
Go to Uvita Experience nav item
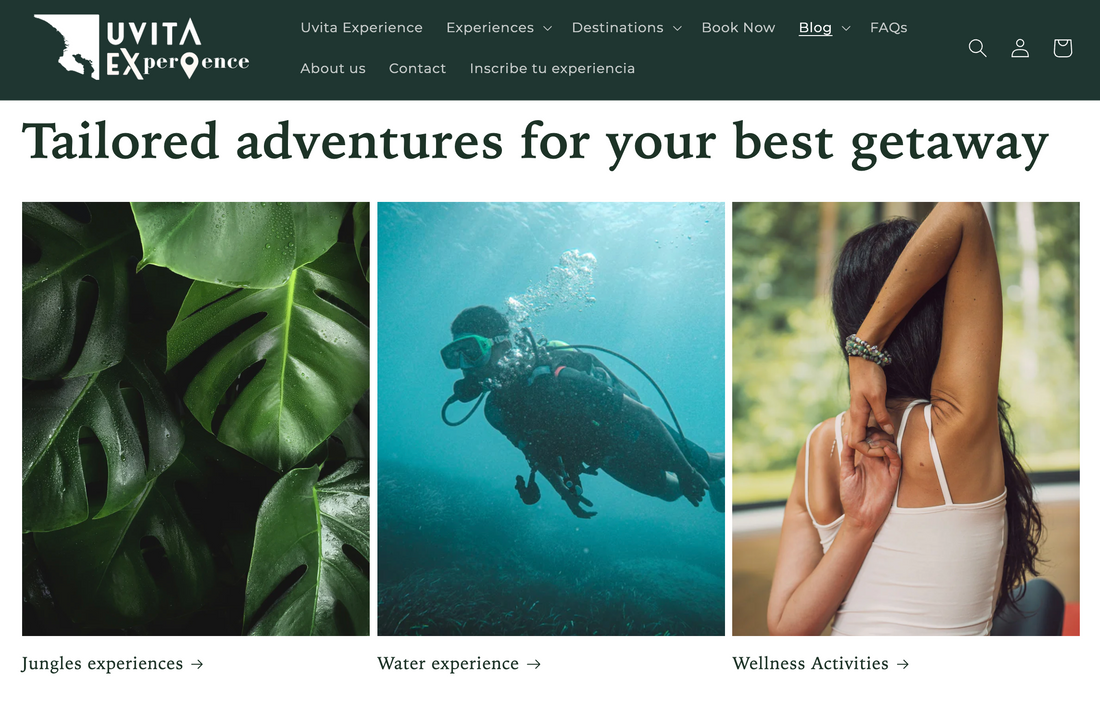[361, 27]
